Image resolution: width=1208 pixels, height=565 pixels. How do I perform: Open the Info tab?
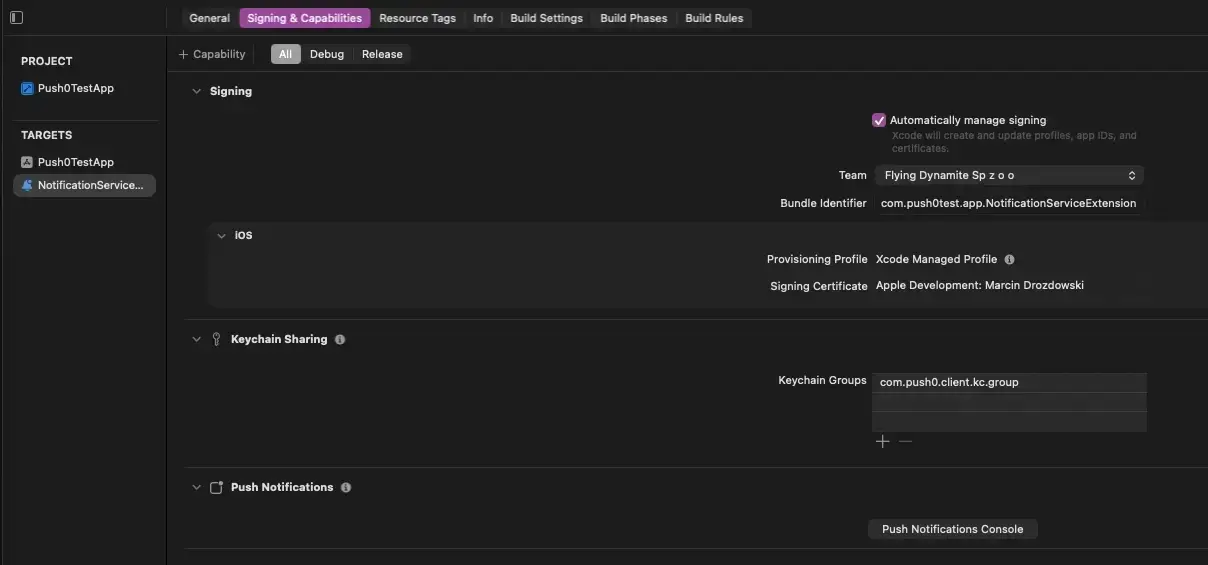(483, 18)
